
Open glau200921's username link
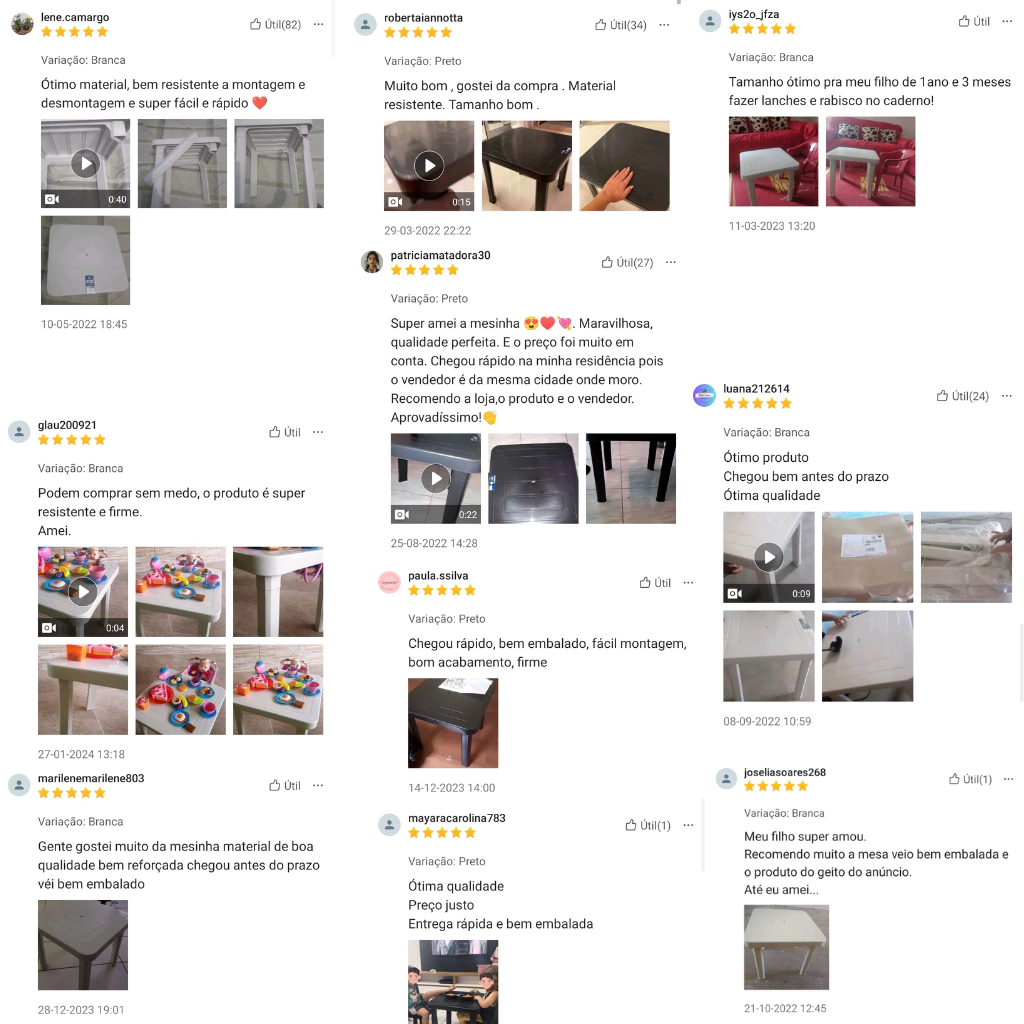coord(67,425)
